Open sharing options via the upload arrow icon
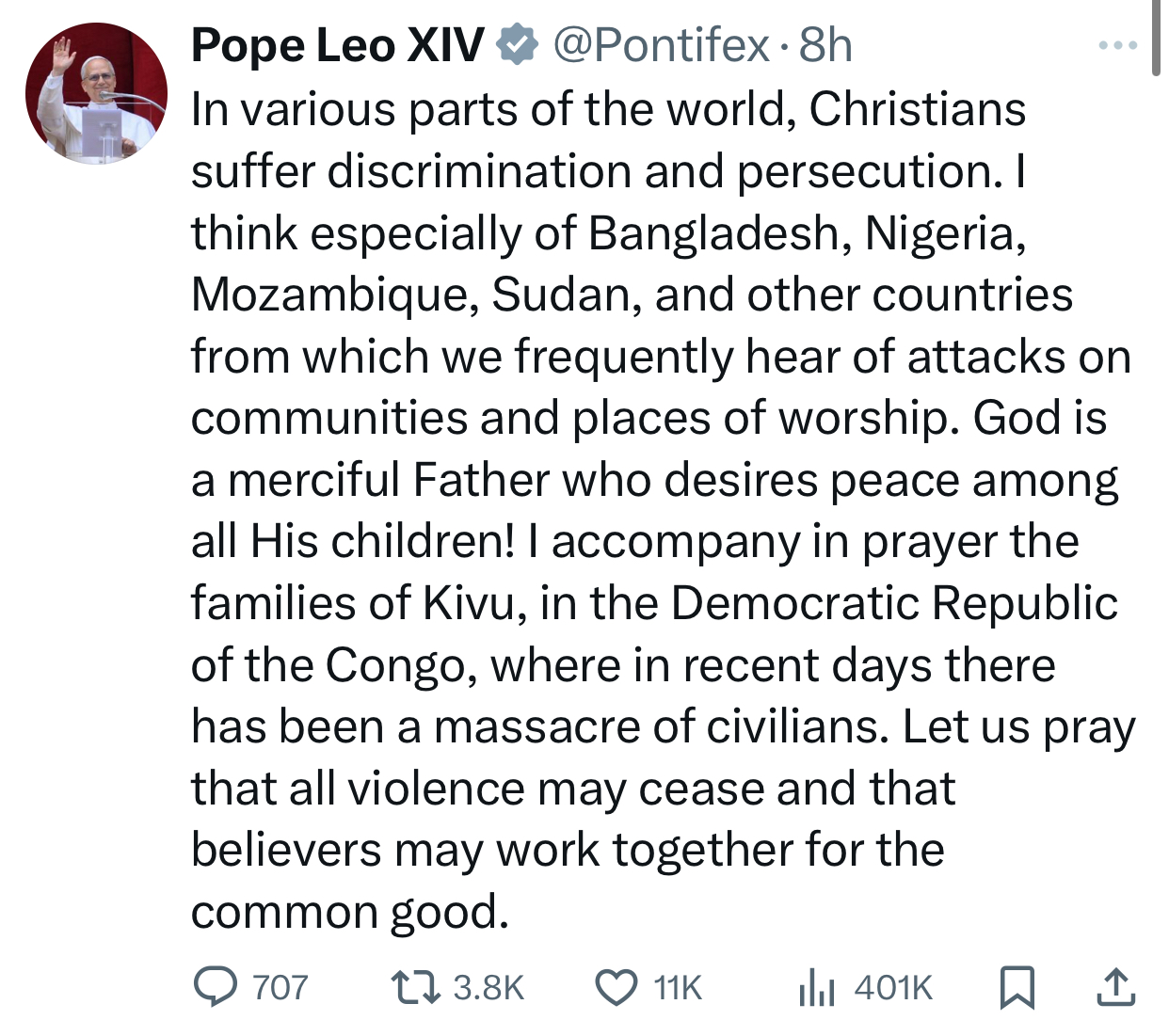 pos(1116,987)
